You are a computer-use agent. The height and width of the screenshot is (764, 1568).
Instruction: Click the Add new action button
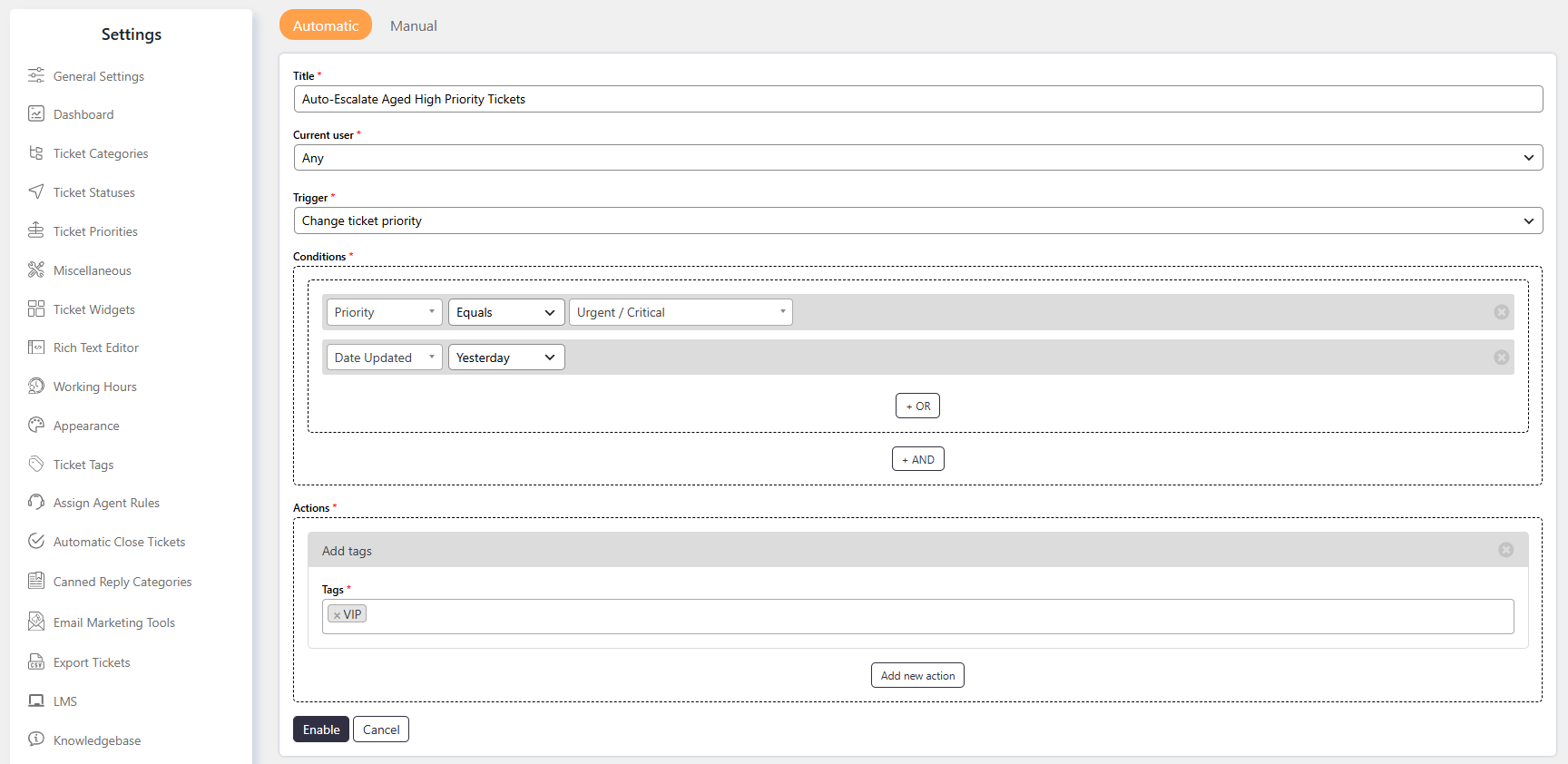pos(917,675)
